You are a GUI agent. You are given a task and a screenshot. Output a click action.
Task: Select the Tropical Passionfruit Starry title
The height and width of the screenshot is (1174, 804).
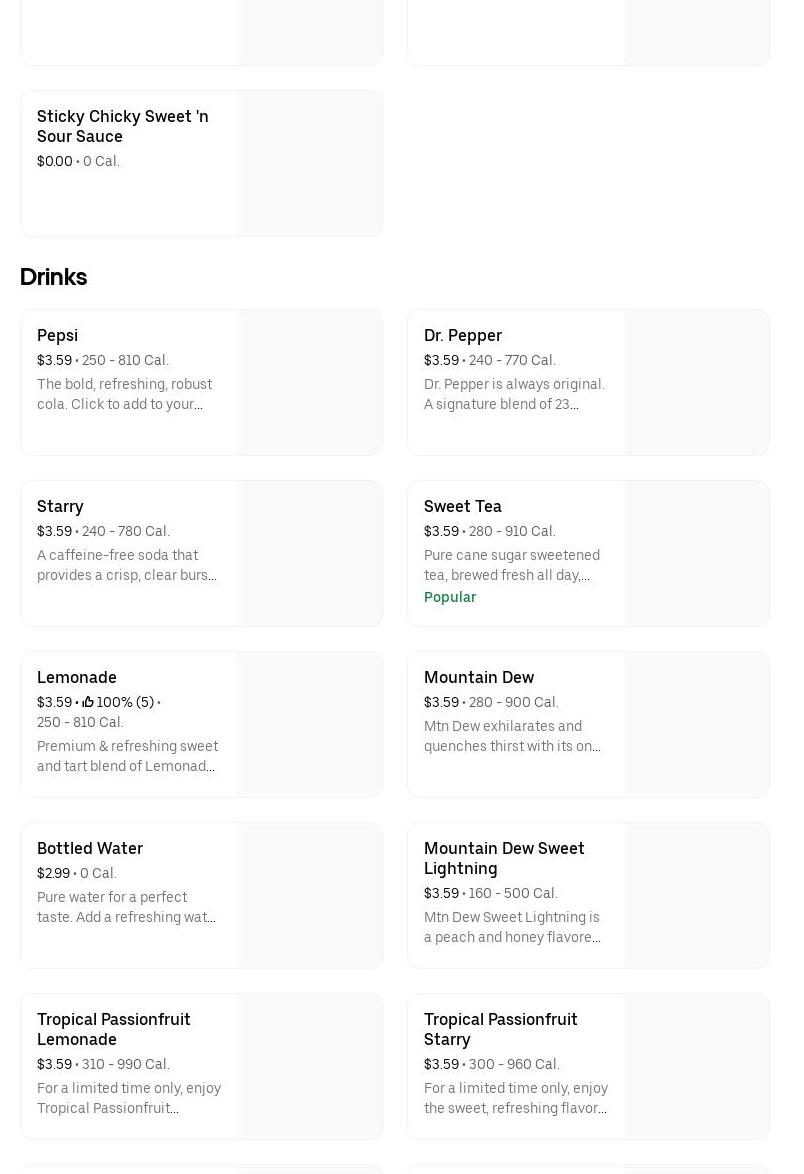501,1029
